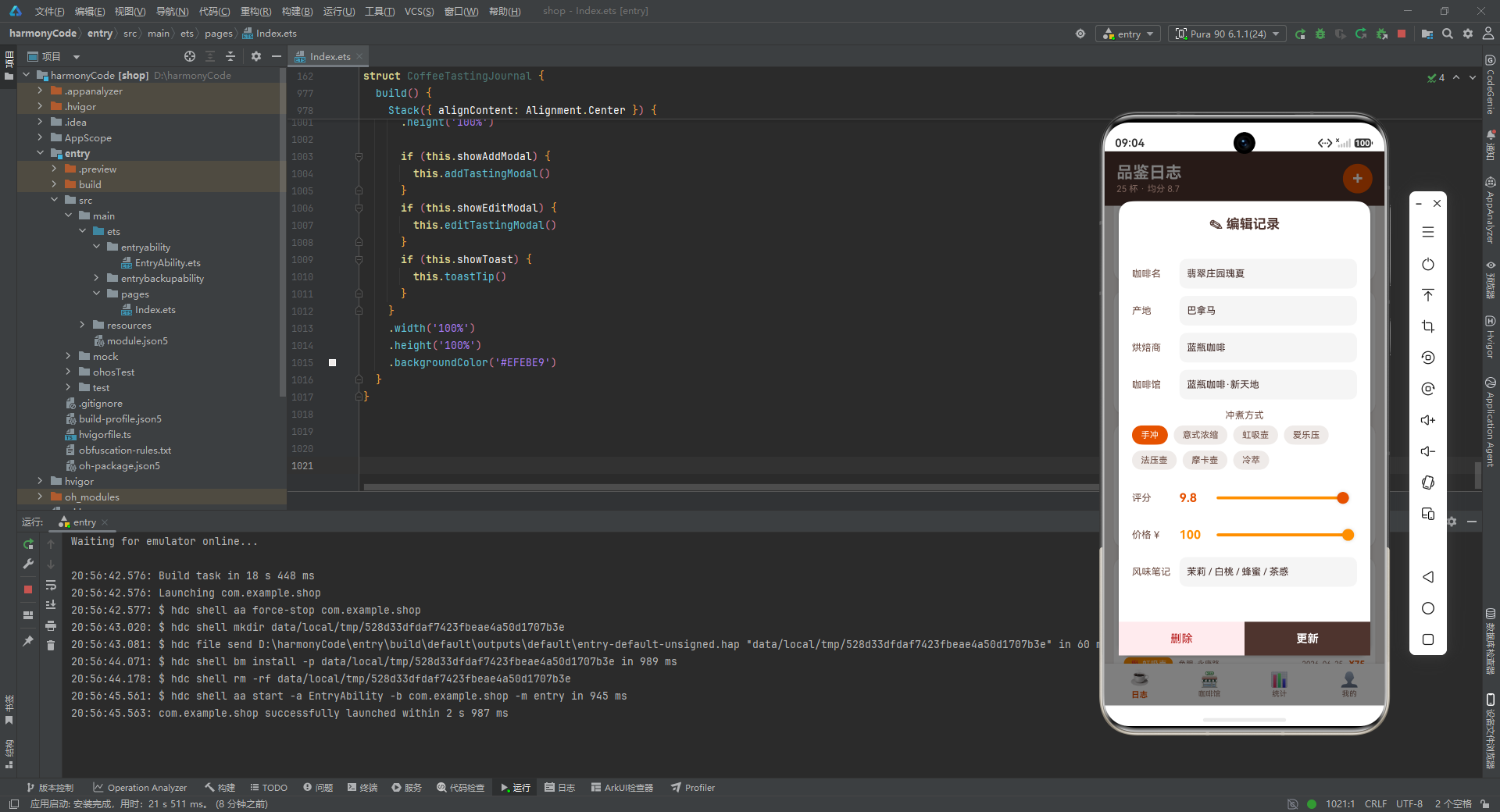The image size is (1500, 812).
Task: Click the 风味笔记 input field
Action: coord(1267,572)
